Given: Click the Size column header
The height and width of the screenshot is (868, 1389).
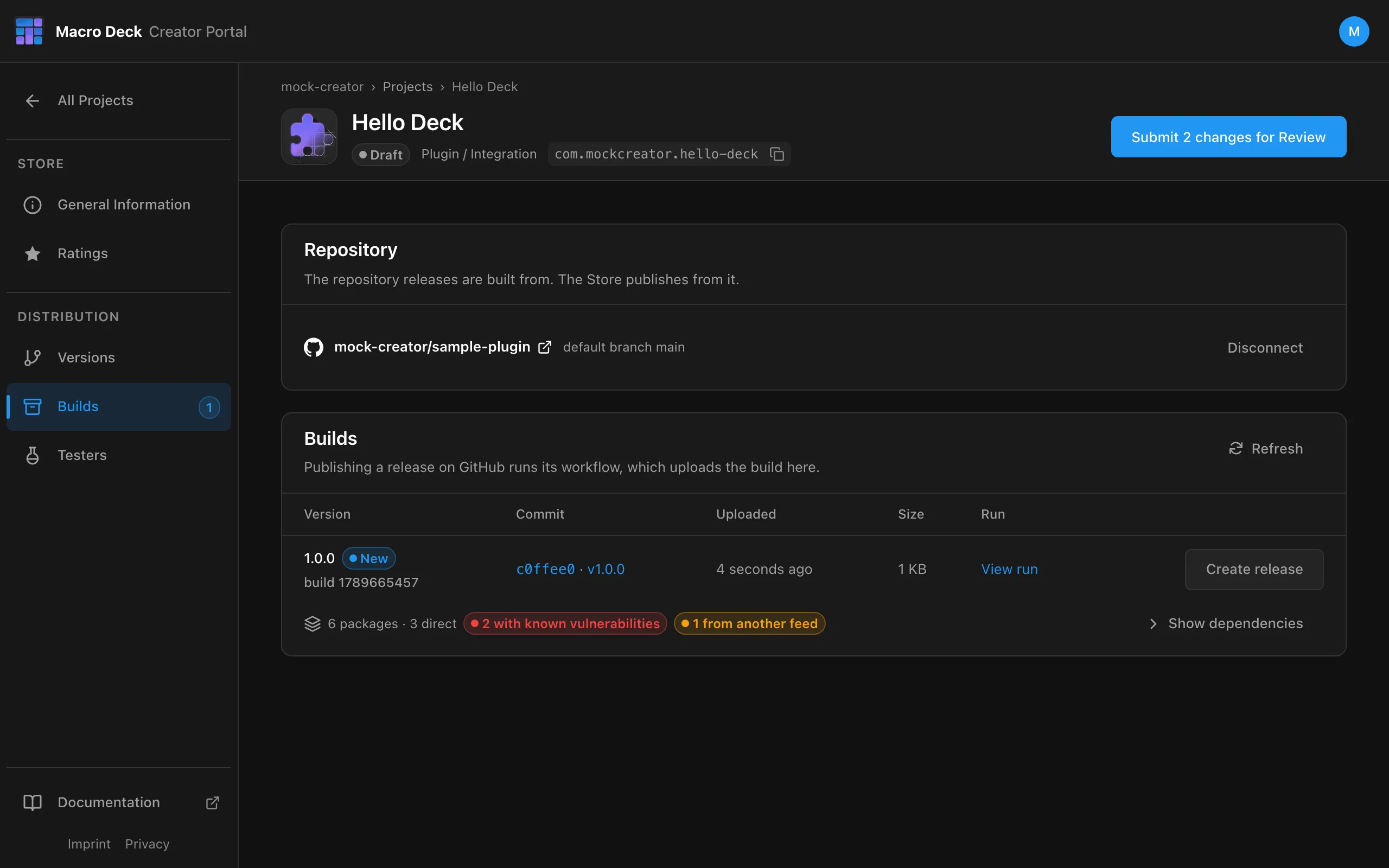Looking at the screenshot, I should [911, 514].
